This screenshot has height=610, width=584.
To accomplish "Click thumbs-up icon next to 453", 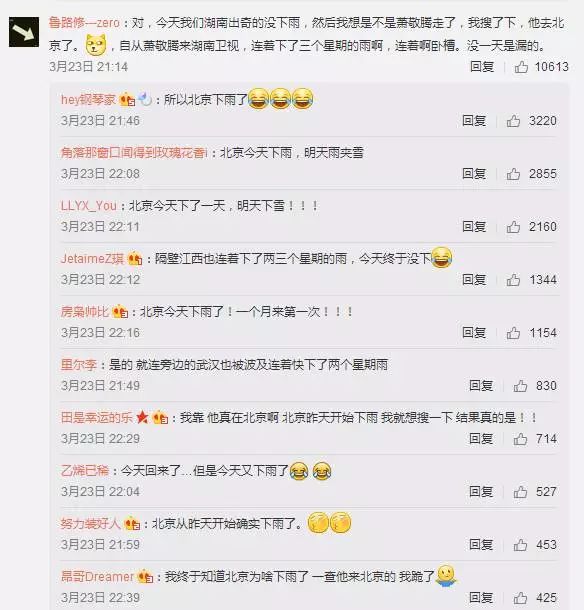I will (520, 545).
